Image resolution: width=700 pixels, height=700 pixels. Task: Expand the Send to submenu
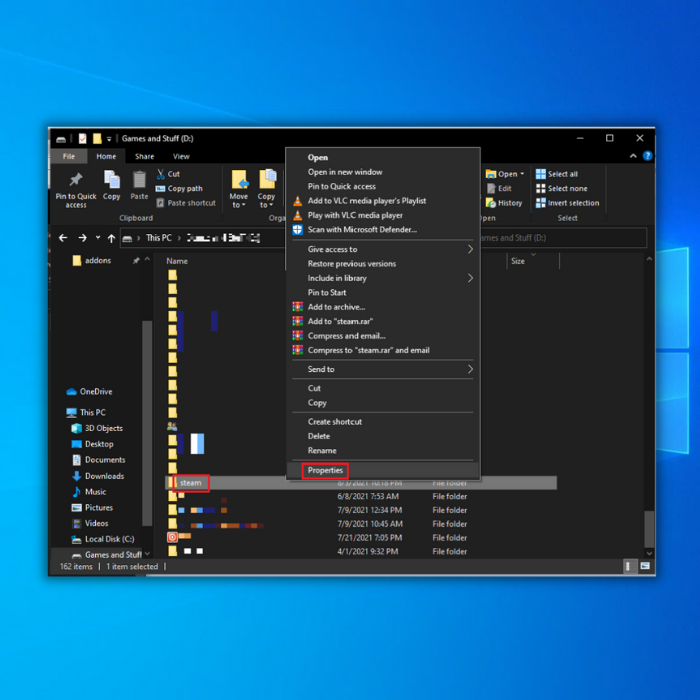click(x=470, y=369)
